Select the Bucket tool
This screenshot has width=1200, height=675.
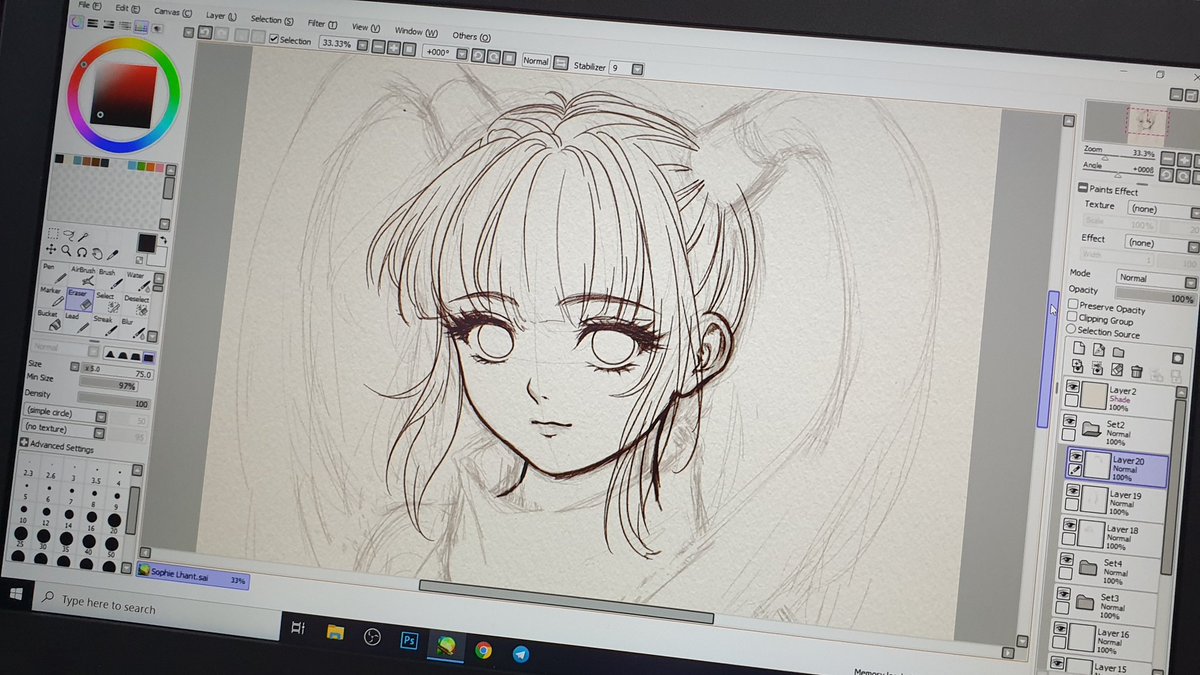pos(49,319)
